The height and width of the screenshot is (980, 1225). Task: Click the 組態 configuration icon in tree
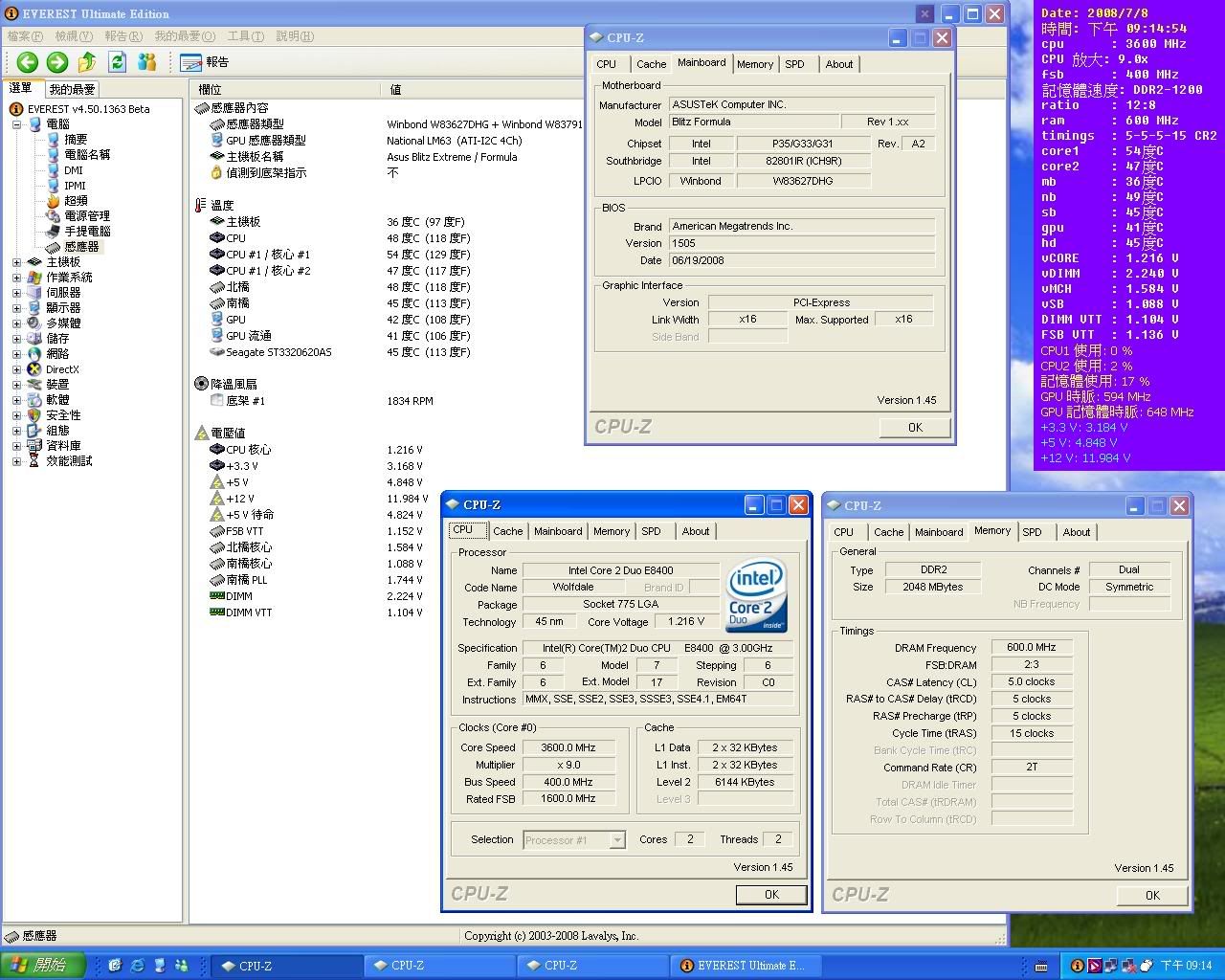tap(34, 431)
